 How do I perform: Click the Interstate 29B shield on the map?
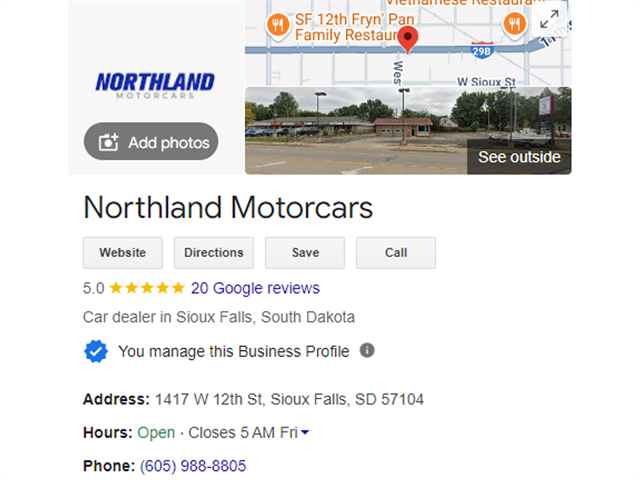(482, 50)
